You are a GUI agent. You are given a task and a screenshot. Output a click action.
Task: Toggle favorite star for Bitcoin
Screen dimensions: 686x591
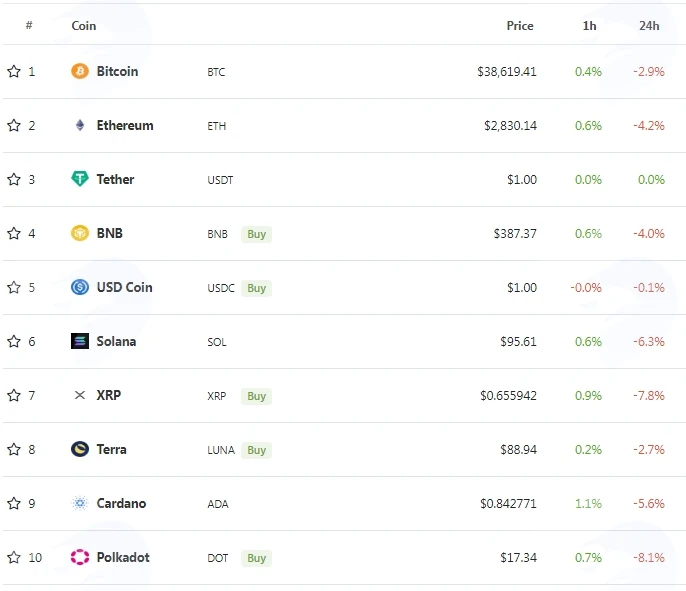pos(14,71)
